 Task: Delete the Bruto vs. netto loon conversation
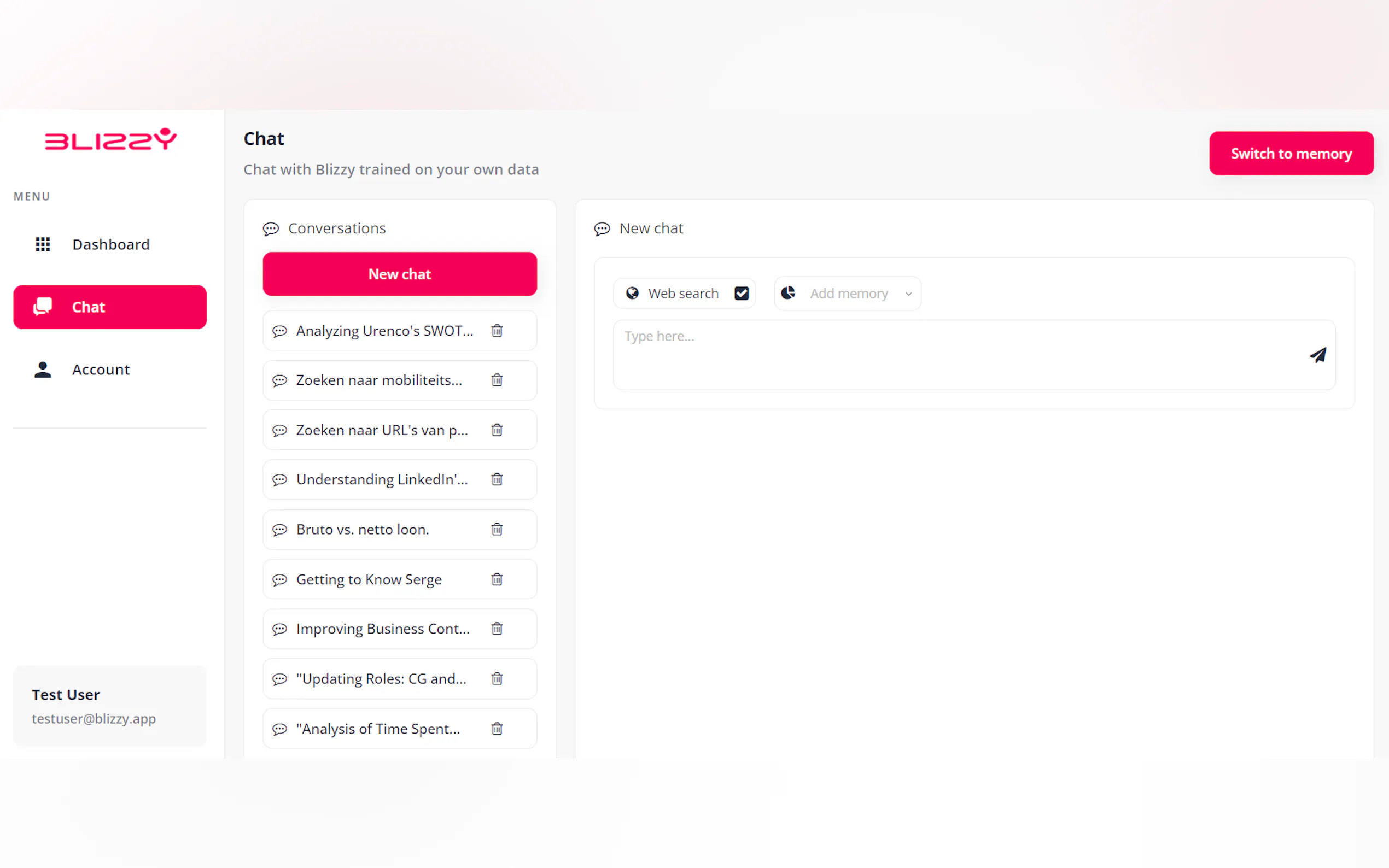pyautogui.click(x=497, y=529)
